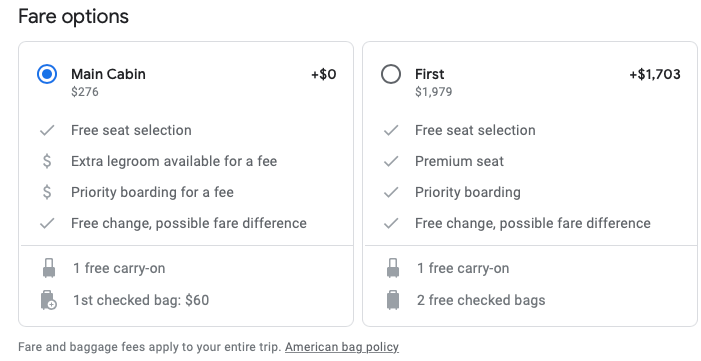Click the +$1,703 price difference
This screenshot has width=701, height=361.
coord(655,74)
